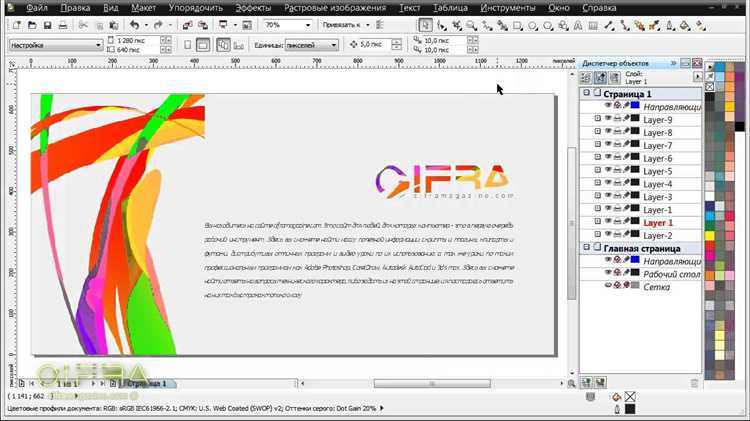Select the Ellipse tool
The width and height of the screenshot is (750, 421).
tap(532, 25)
